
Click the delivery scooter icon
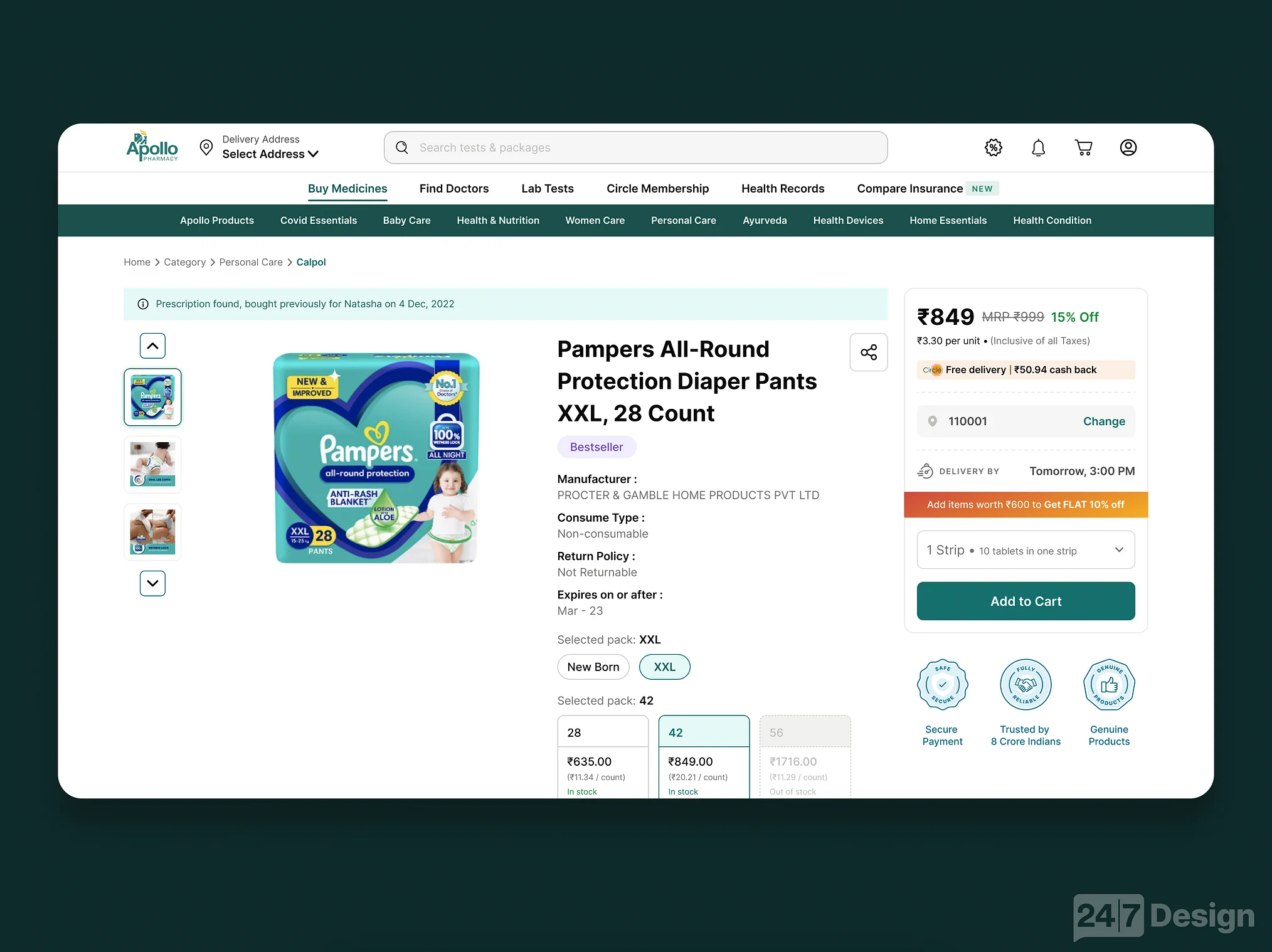[x=925, y=471]
